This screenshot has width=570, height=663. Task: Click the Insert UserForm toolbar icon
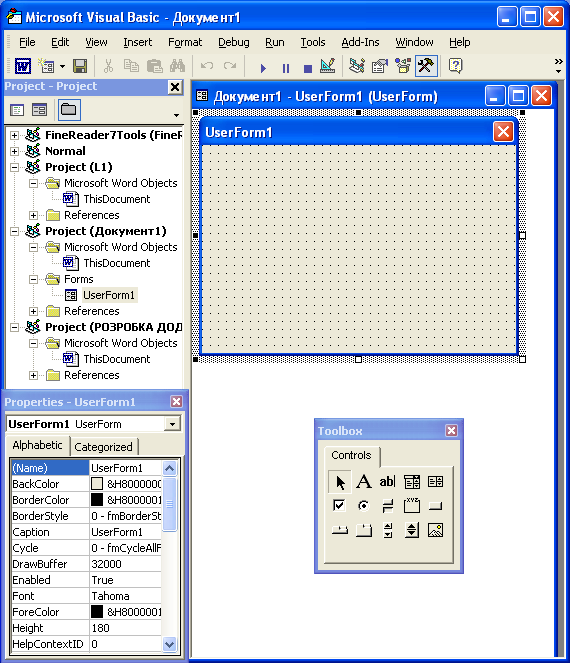pos(46,66)
